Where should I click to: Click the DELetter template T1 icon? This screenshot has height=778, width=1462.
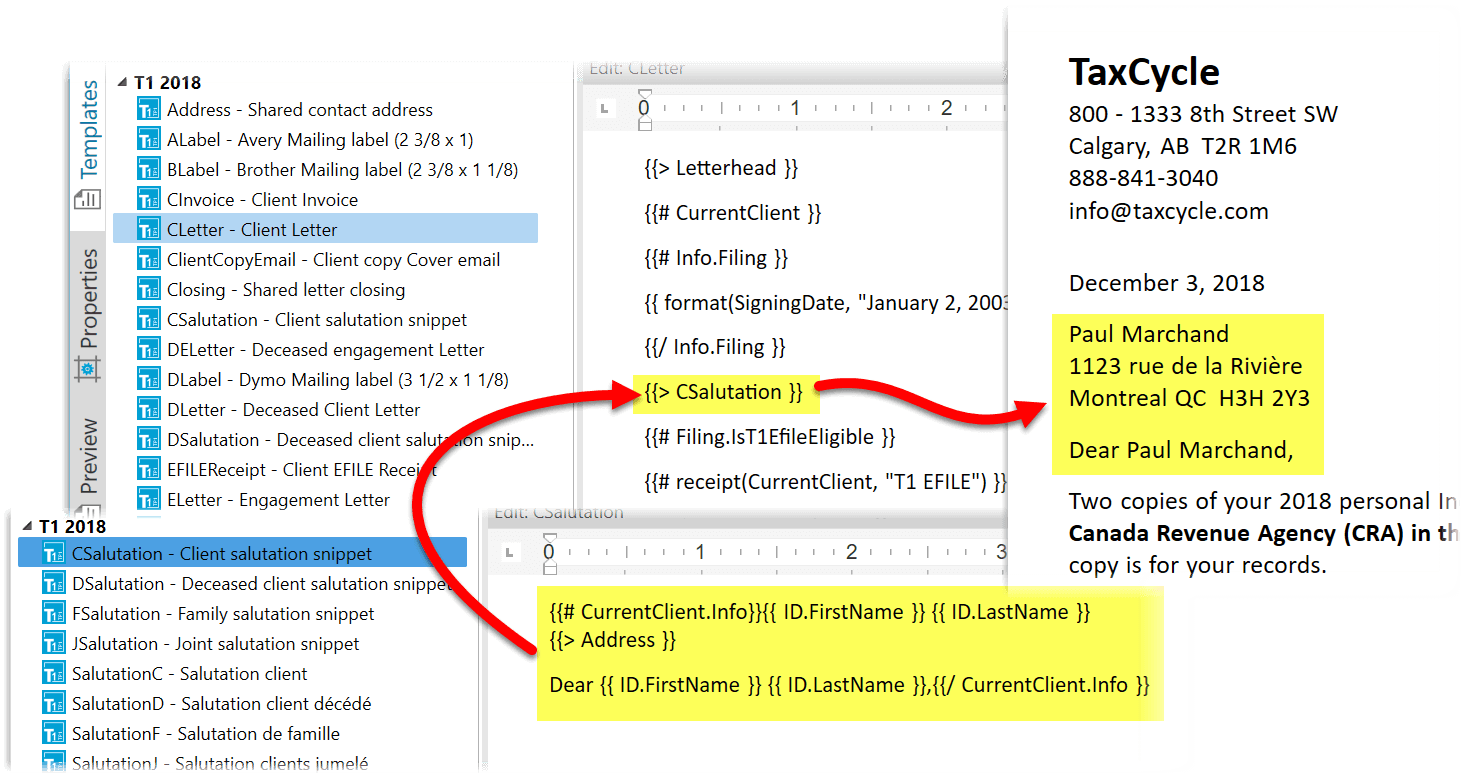[x=149, y=350]
